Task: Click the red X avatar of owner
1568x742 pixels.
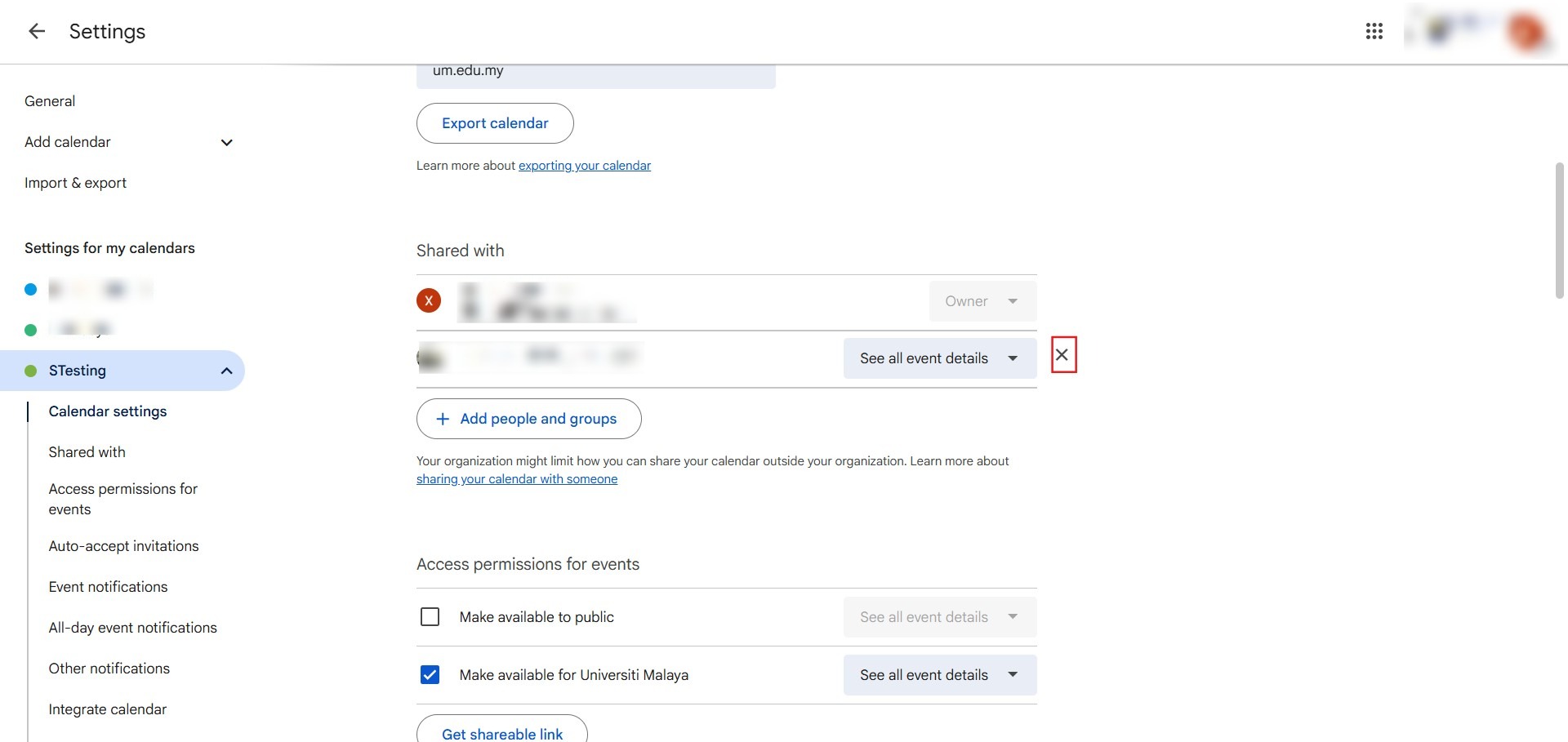Action: coord(429,300)
